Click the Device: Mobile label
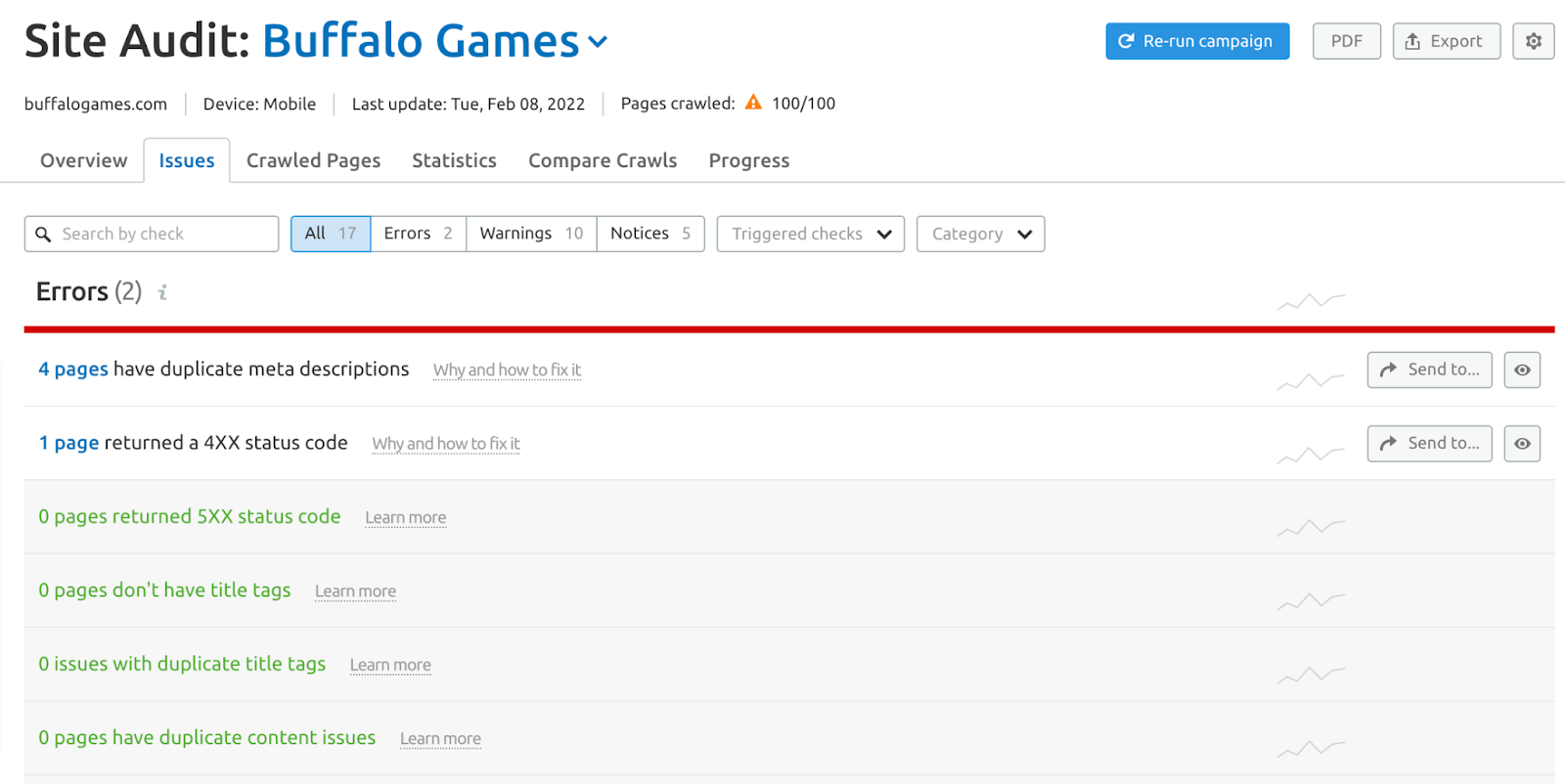The width and height of the screenshot is (1565, 784). click(x=259, y=104)
